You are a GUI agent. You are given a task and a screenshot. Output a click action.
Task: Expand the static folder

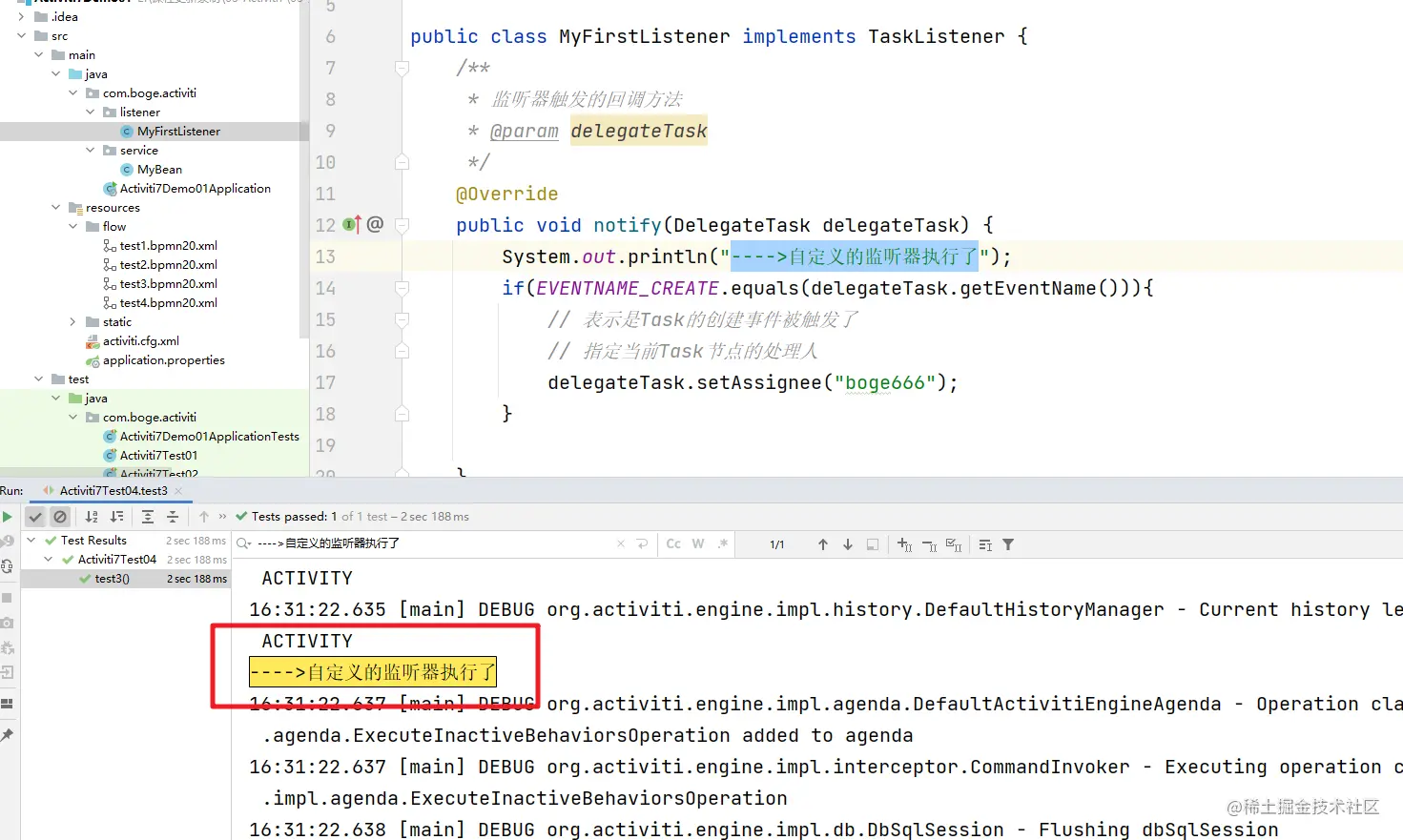click(72, 321)
